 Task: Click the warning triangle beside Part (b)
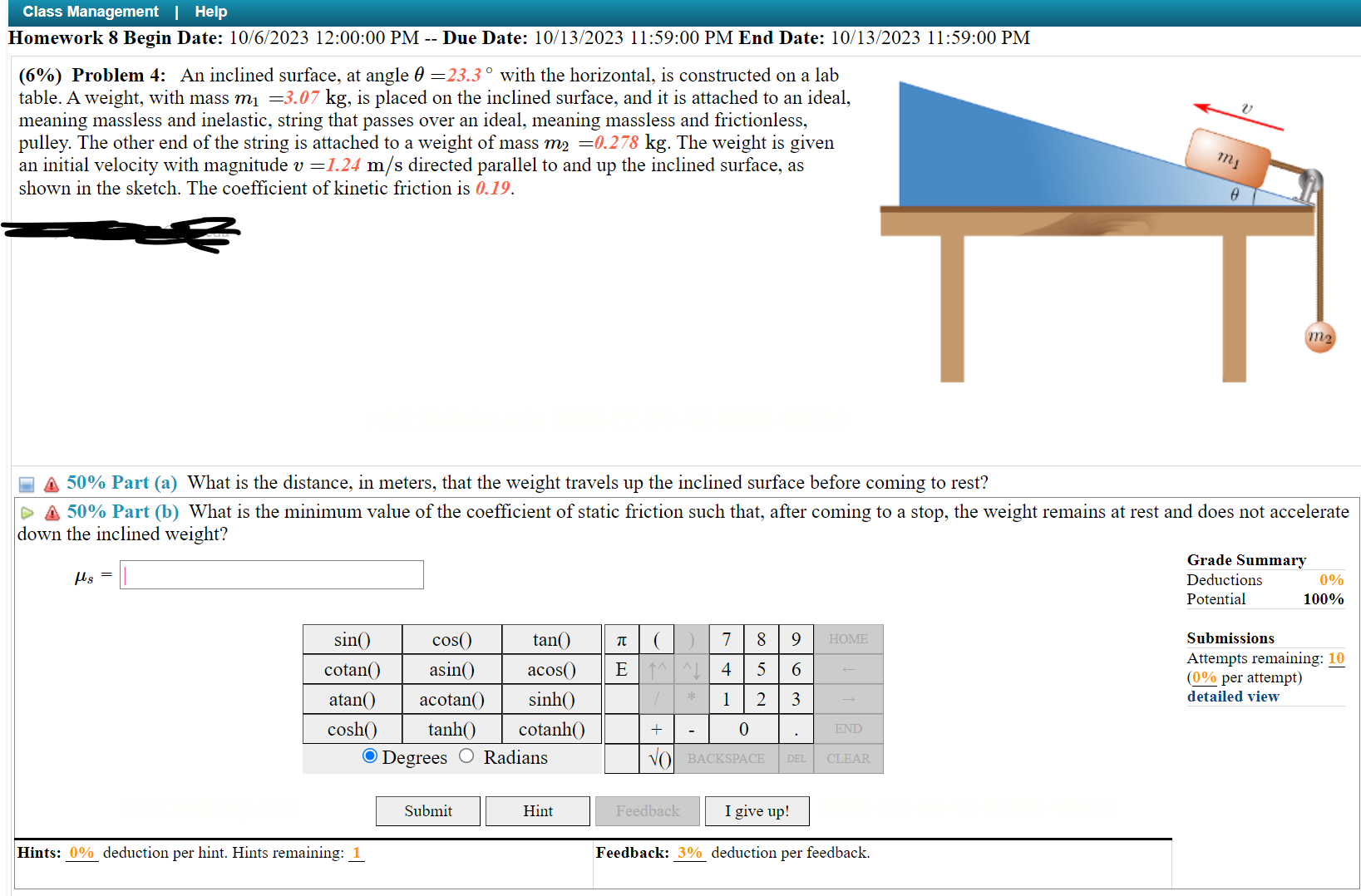click(x=52, y=512)
